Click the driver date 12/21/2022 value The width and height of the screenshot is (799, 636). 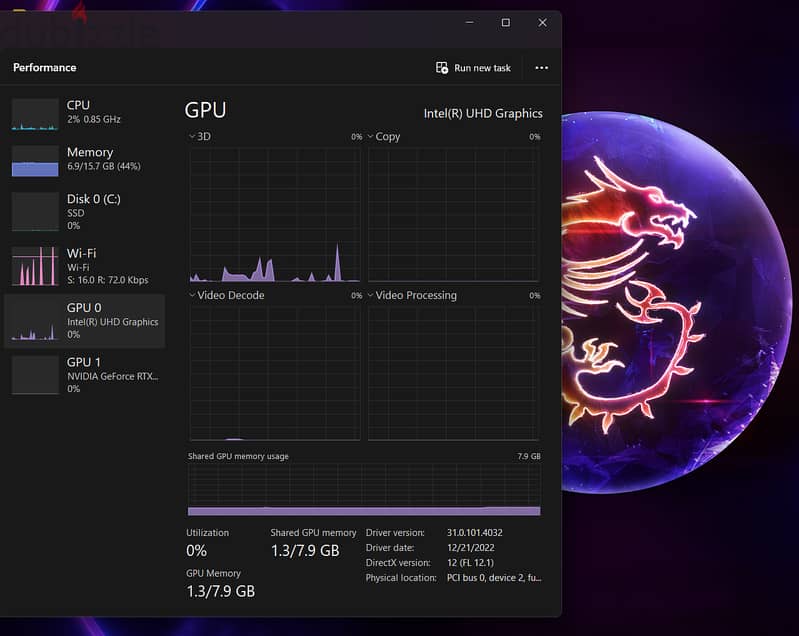pos(470,548)
